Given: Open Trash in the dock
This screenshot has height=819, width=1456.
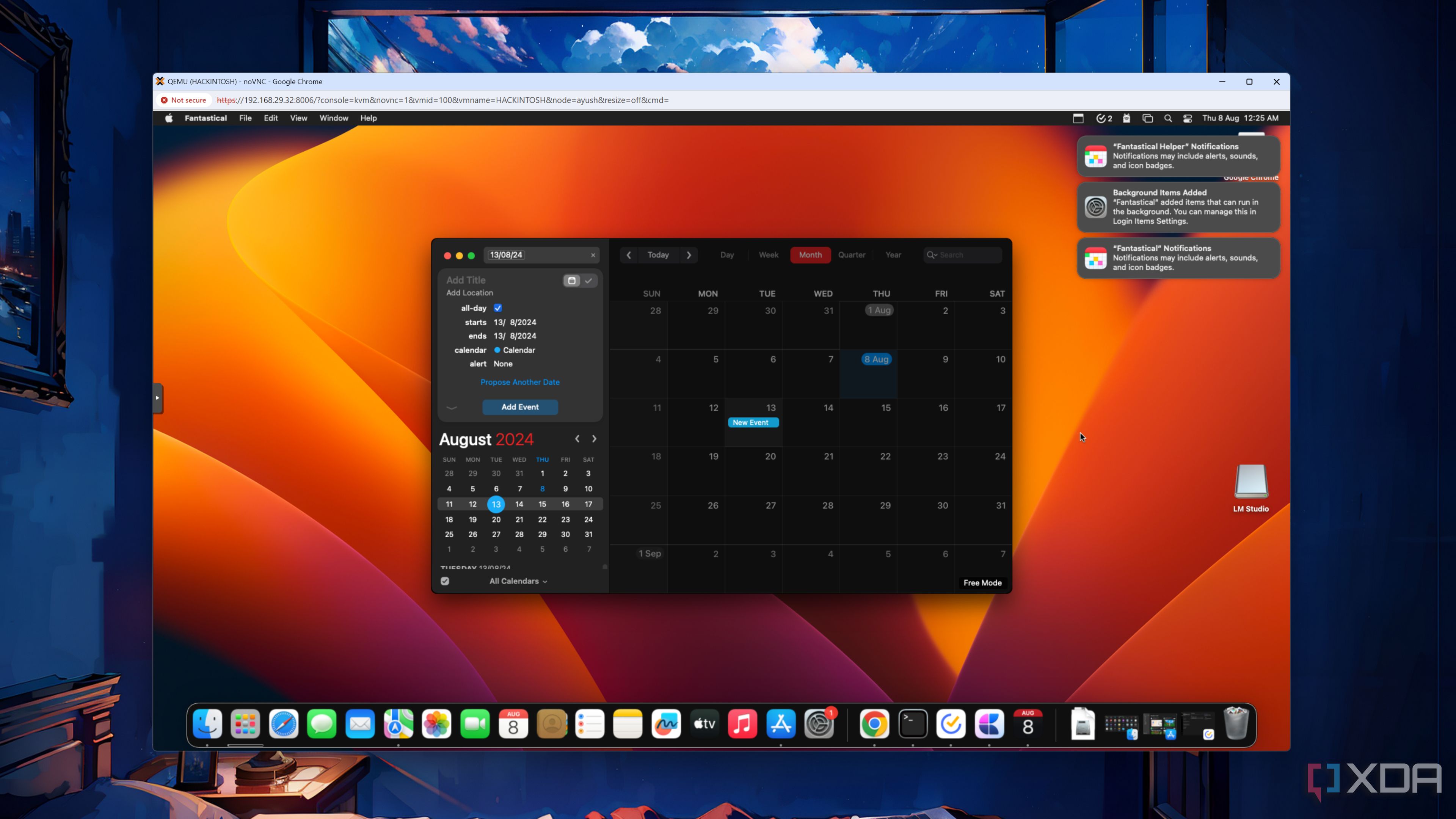Looking at the screenshot, I should coord(1236,723).
